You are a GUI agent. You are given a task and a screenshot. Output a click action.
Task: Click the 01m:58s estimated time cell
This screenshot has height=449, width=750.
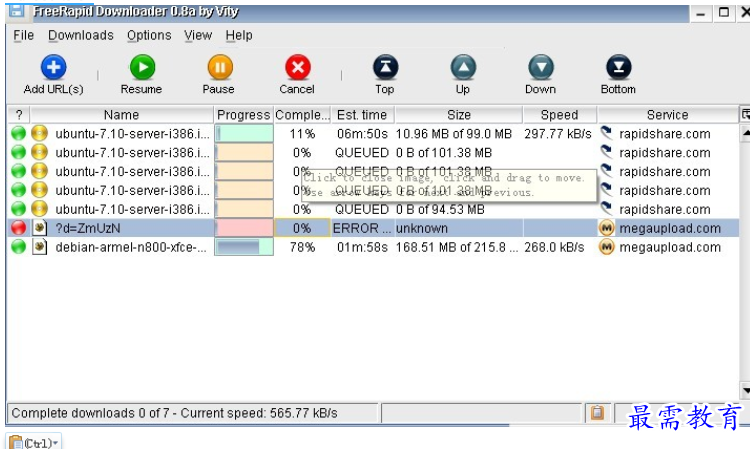tap(362, 247)
